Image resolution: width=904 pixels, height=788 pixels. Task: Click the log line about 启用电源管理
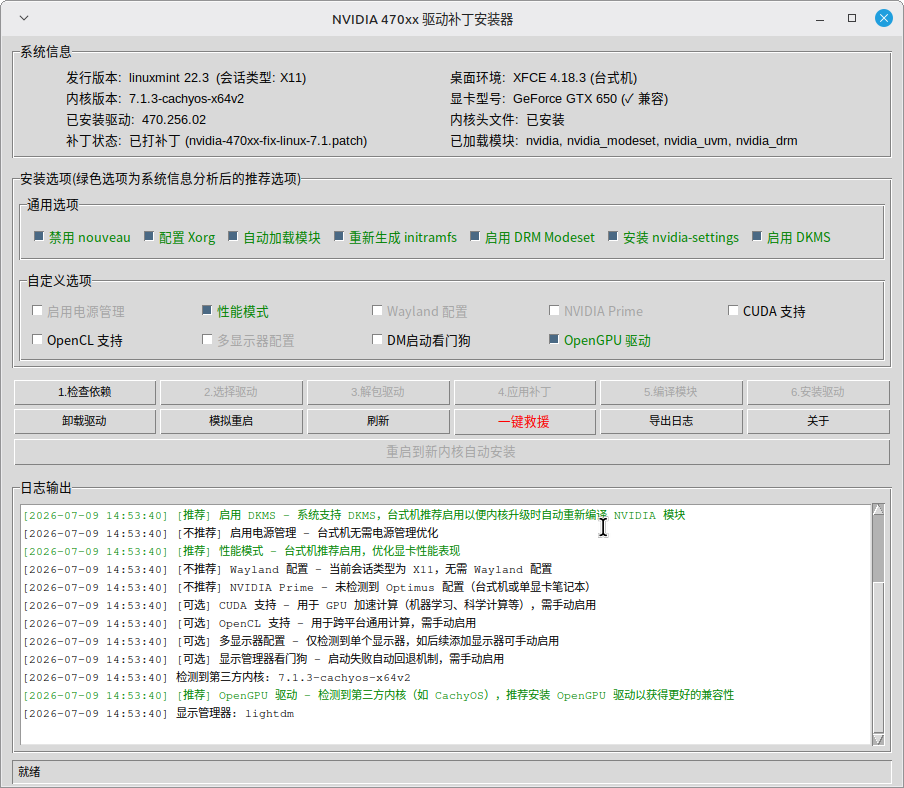(x=231, y=534)
